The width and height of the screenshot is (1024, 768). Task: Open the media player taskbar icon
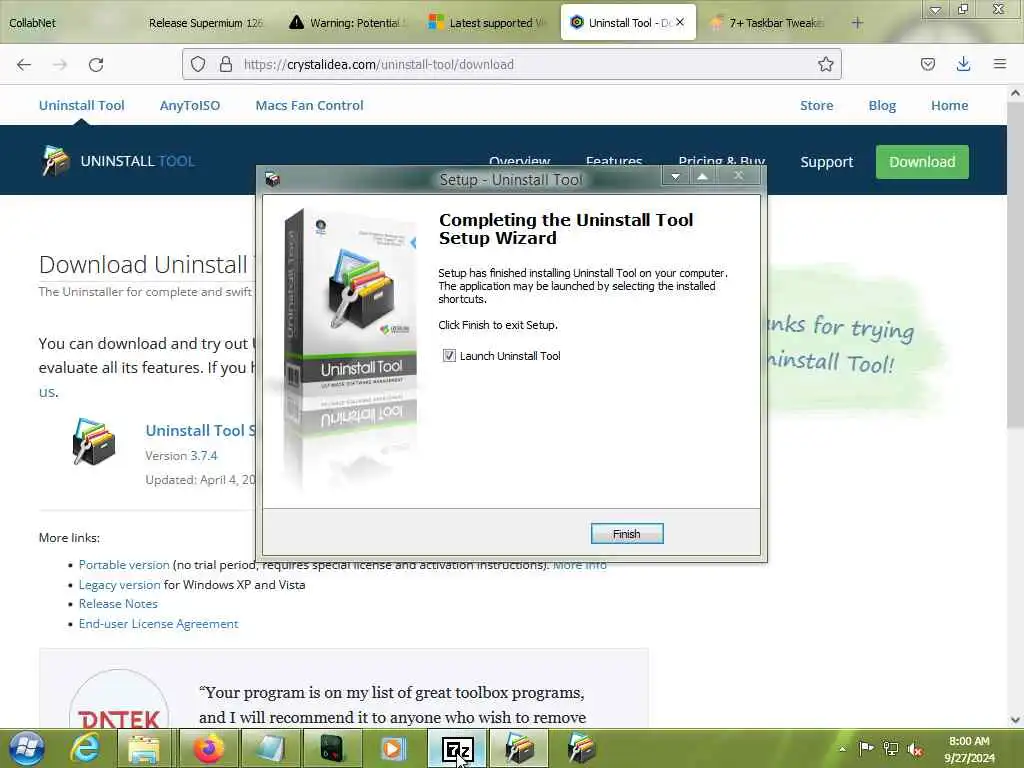coord(393,748)
